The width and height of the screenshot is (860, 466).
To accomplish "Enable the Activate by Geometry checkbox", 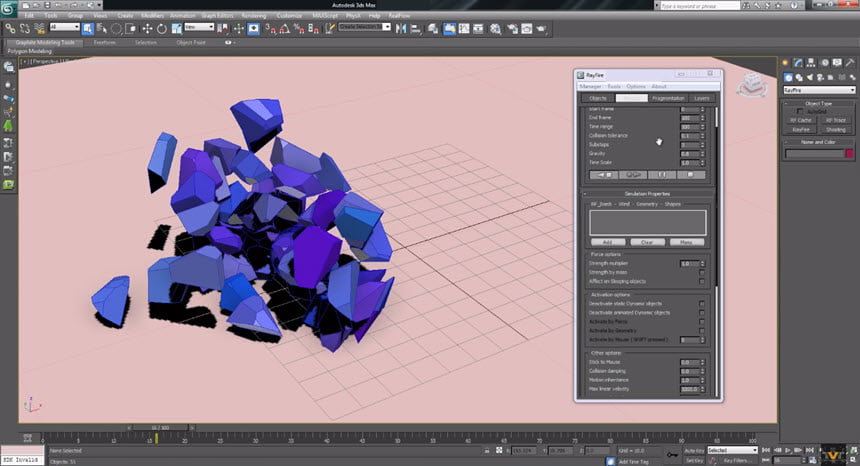I will pyautogui.click(x=702, y=331).
